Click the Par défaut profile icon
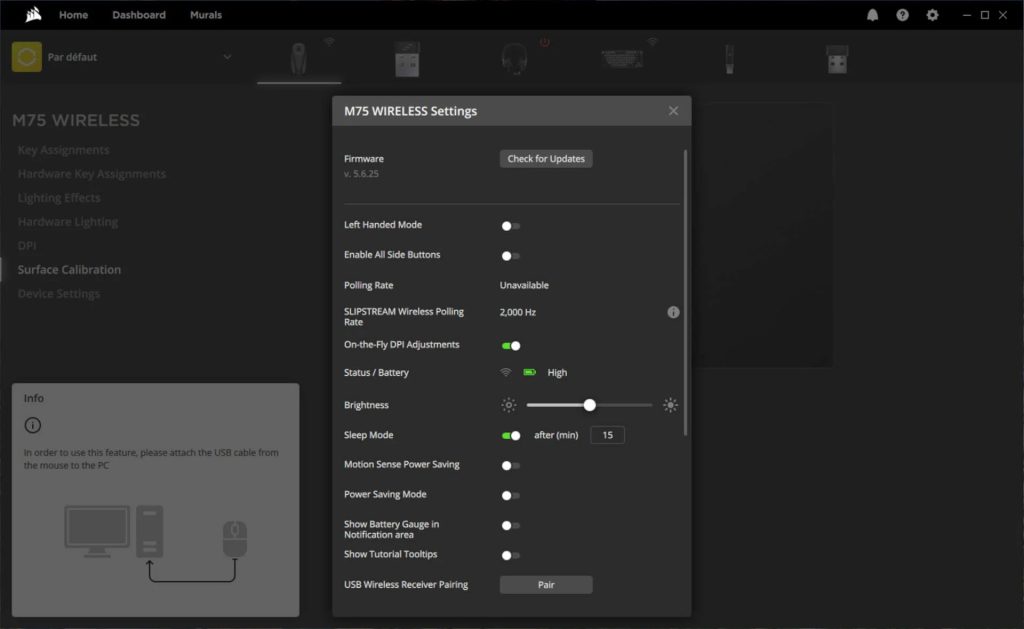 click(27, 57)
